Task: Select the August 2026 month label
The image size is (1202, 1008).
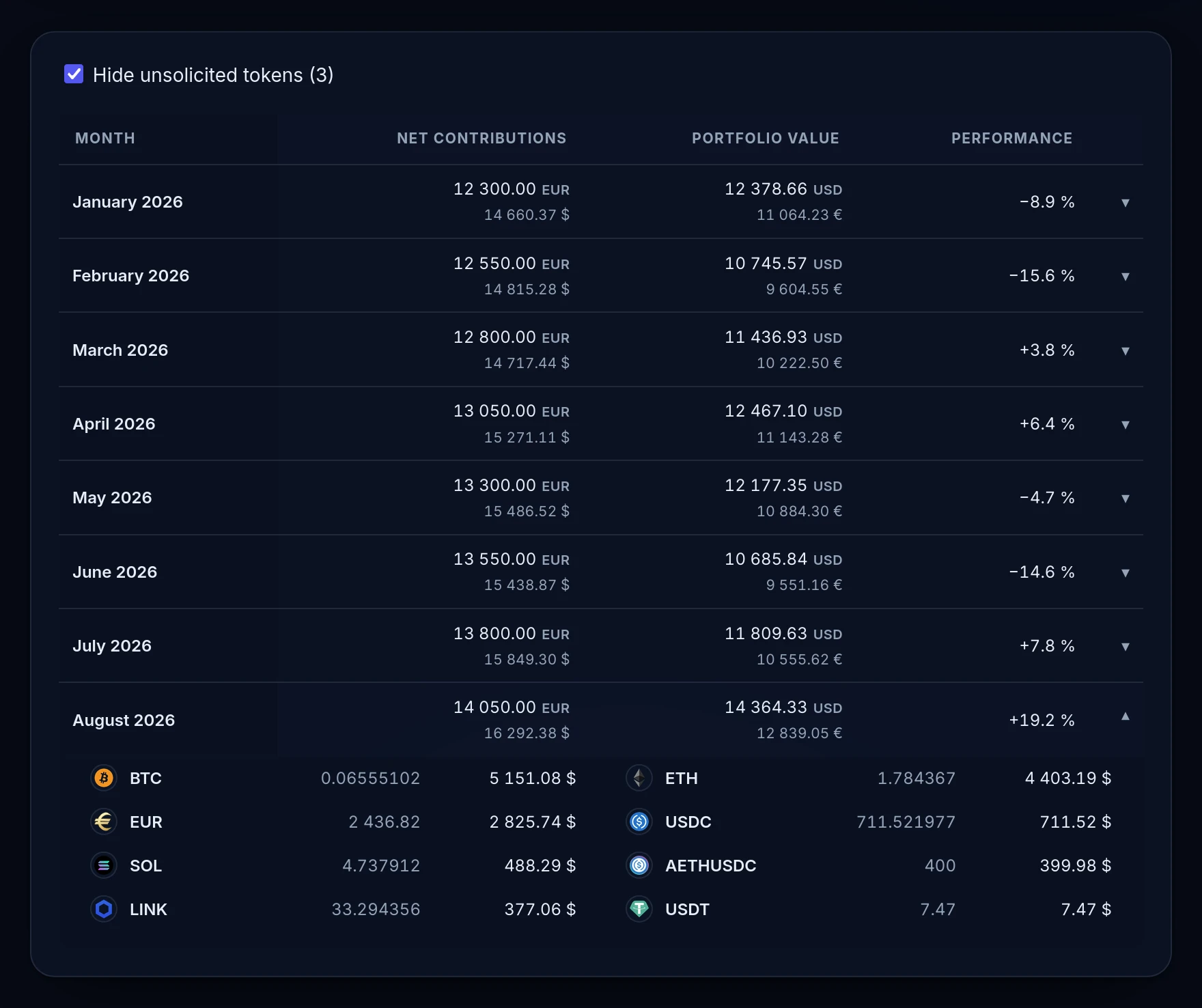Action: point(124,720)
